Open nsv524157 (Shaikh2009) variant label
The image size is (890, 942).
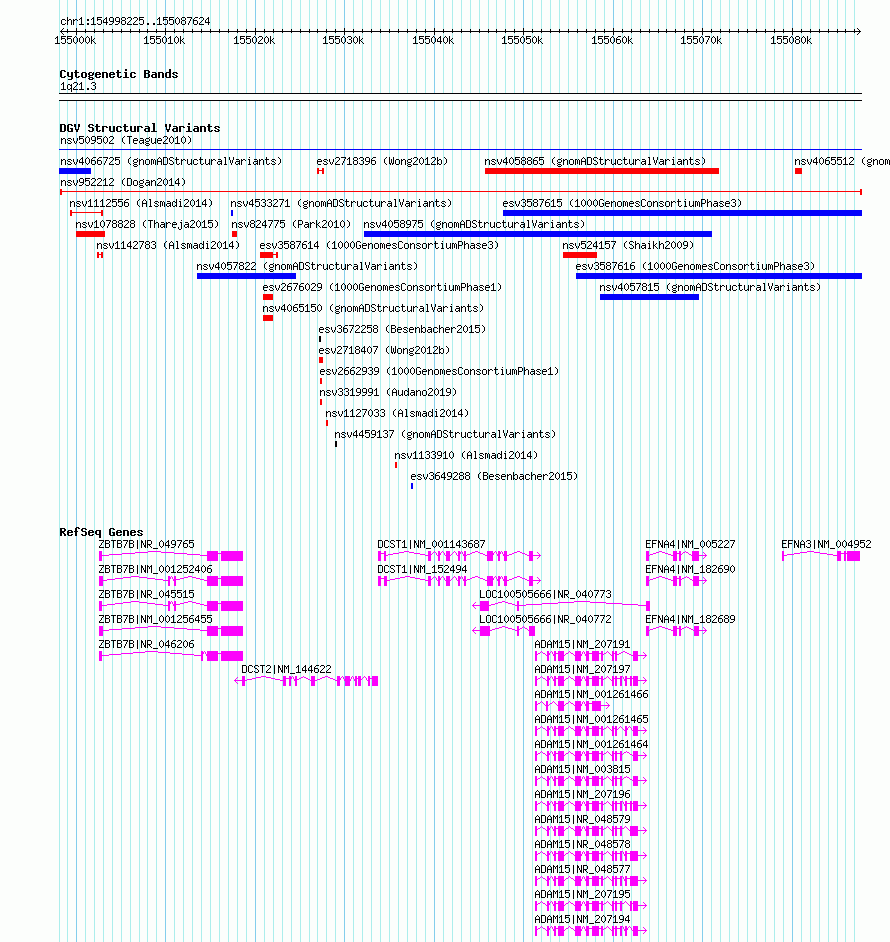click(628, 246)
